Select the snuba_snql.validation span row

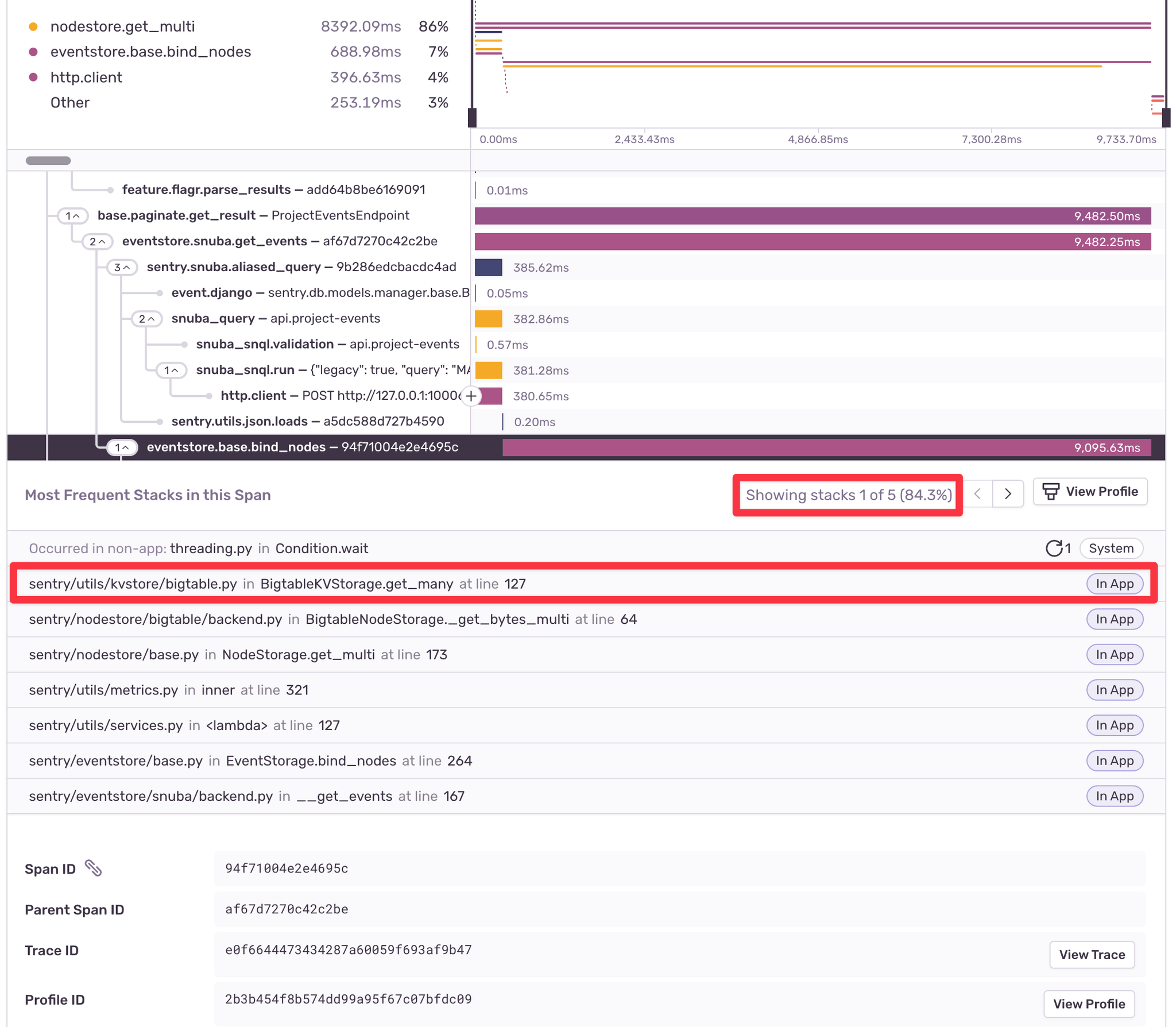[327, 344]
